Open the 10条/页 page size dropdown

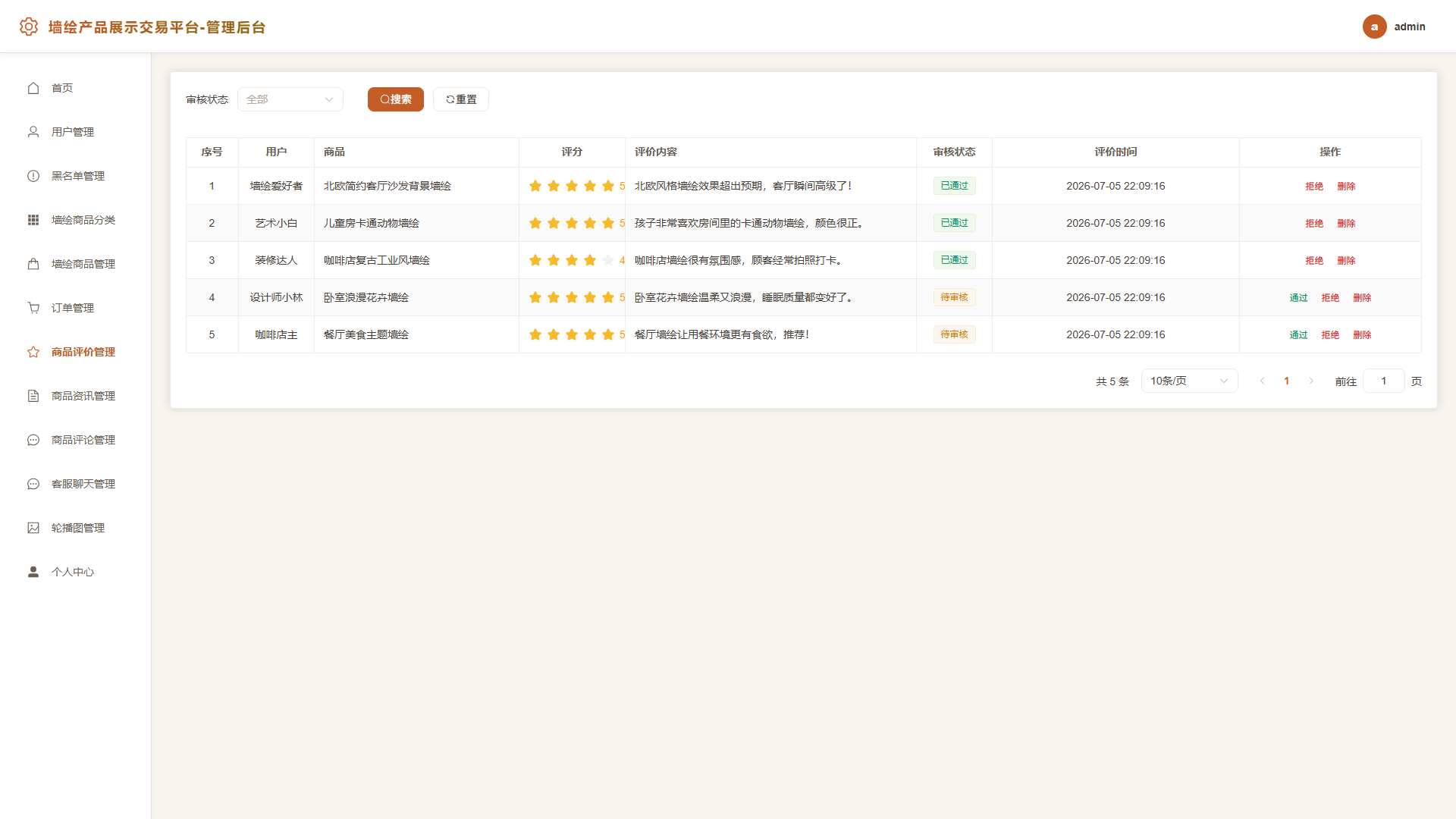(1189, 381)
